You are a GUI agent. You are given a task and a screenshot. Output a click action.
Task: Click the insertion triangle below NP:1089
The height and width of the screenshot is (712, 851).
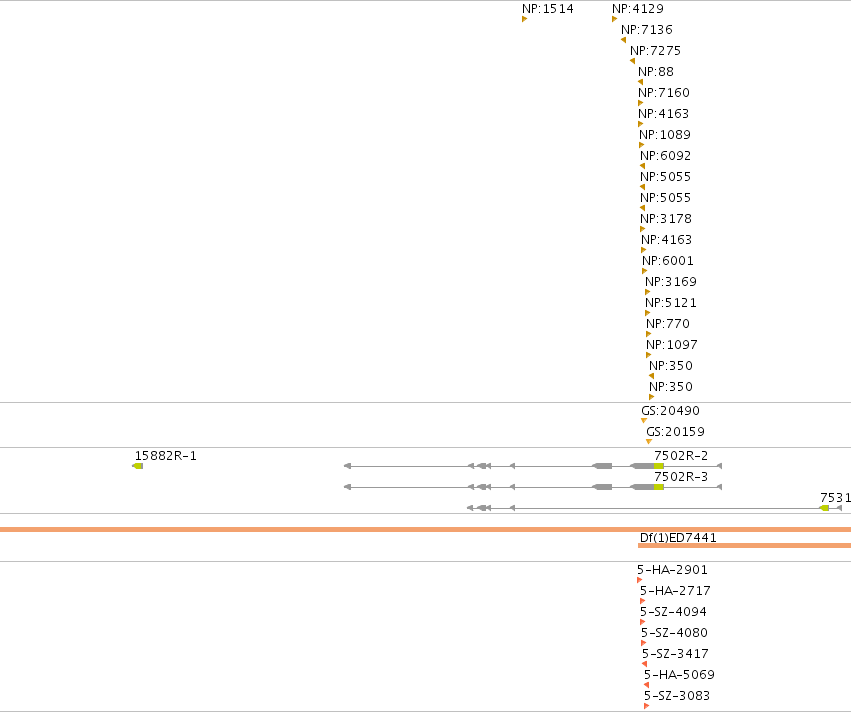click(x=642, y=145)
